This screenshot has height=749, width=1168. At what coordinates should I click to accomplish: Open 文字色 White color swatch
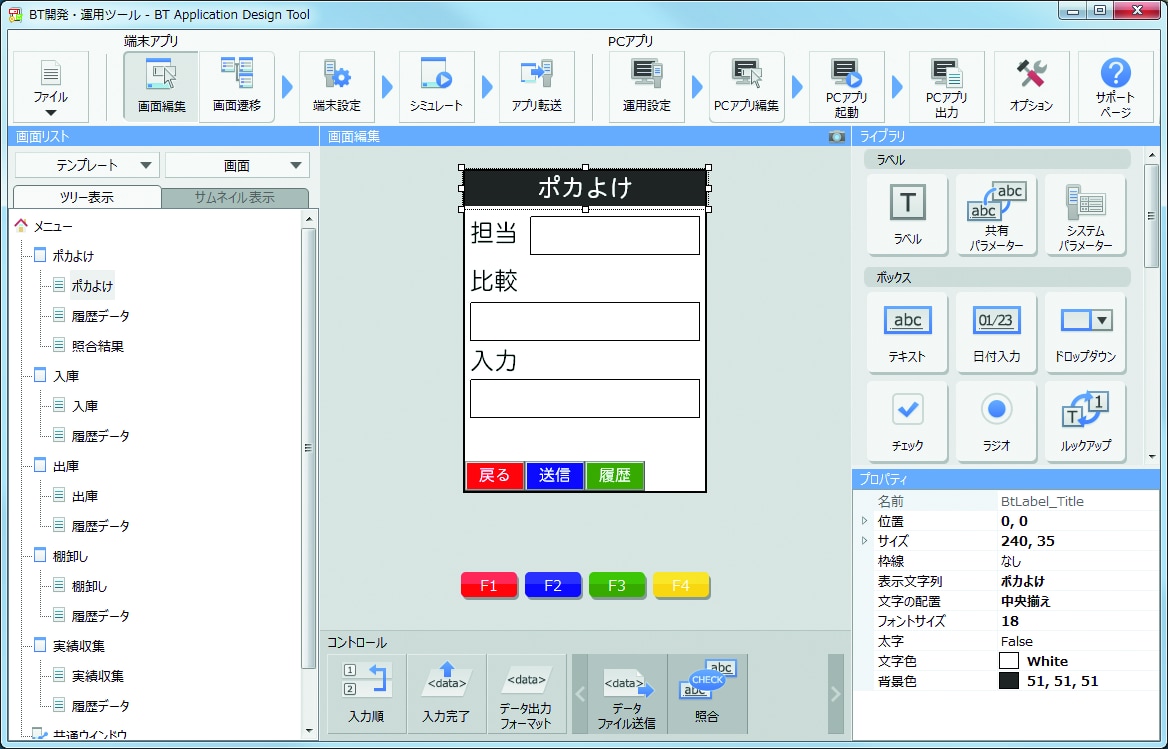coord(1009,661)
